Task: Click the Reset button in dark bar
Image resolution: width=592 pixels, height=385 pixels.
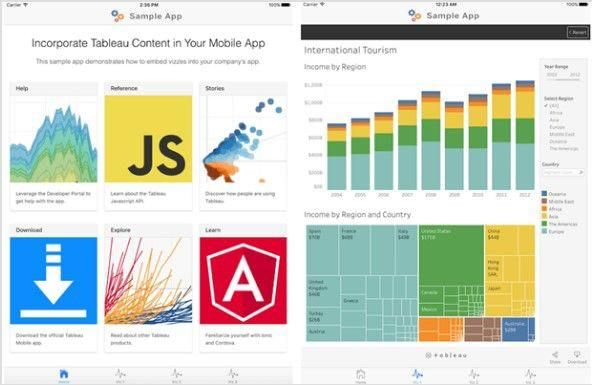Action: 578,32
